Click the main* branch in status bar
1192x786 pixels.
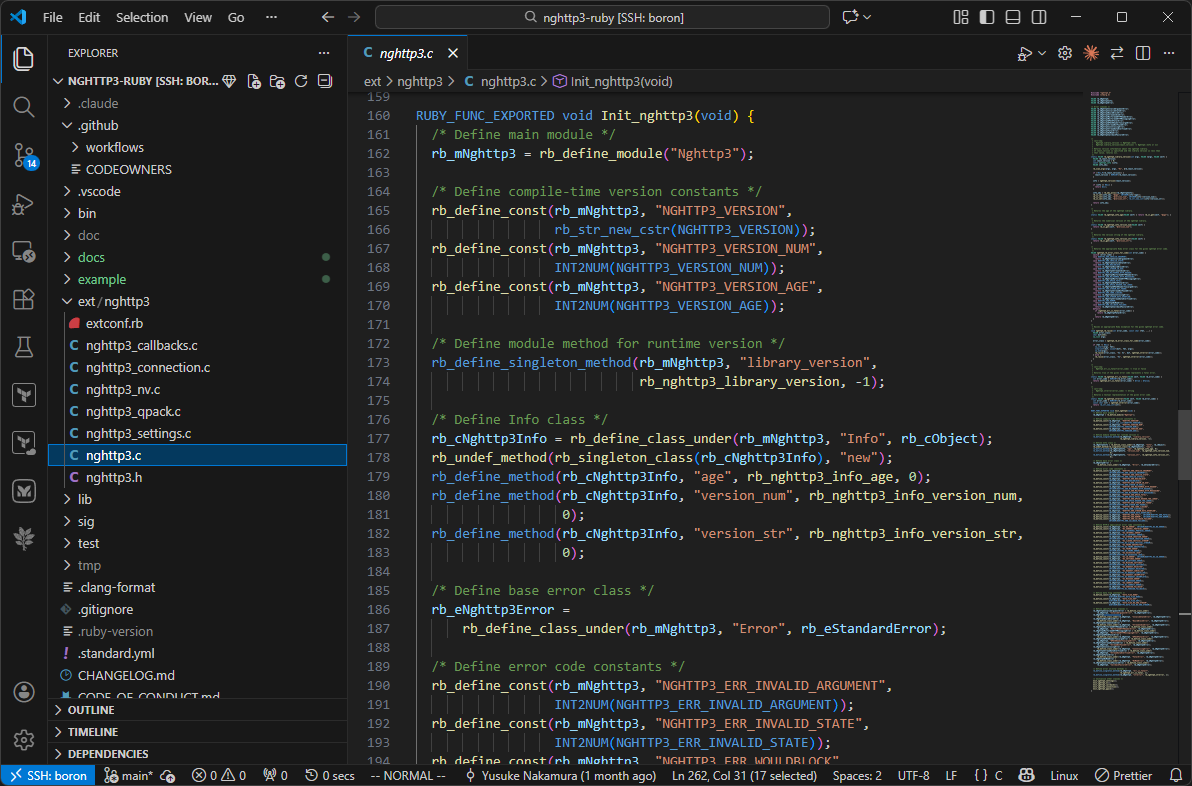click(x=129, y=775)
